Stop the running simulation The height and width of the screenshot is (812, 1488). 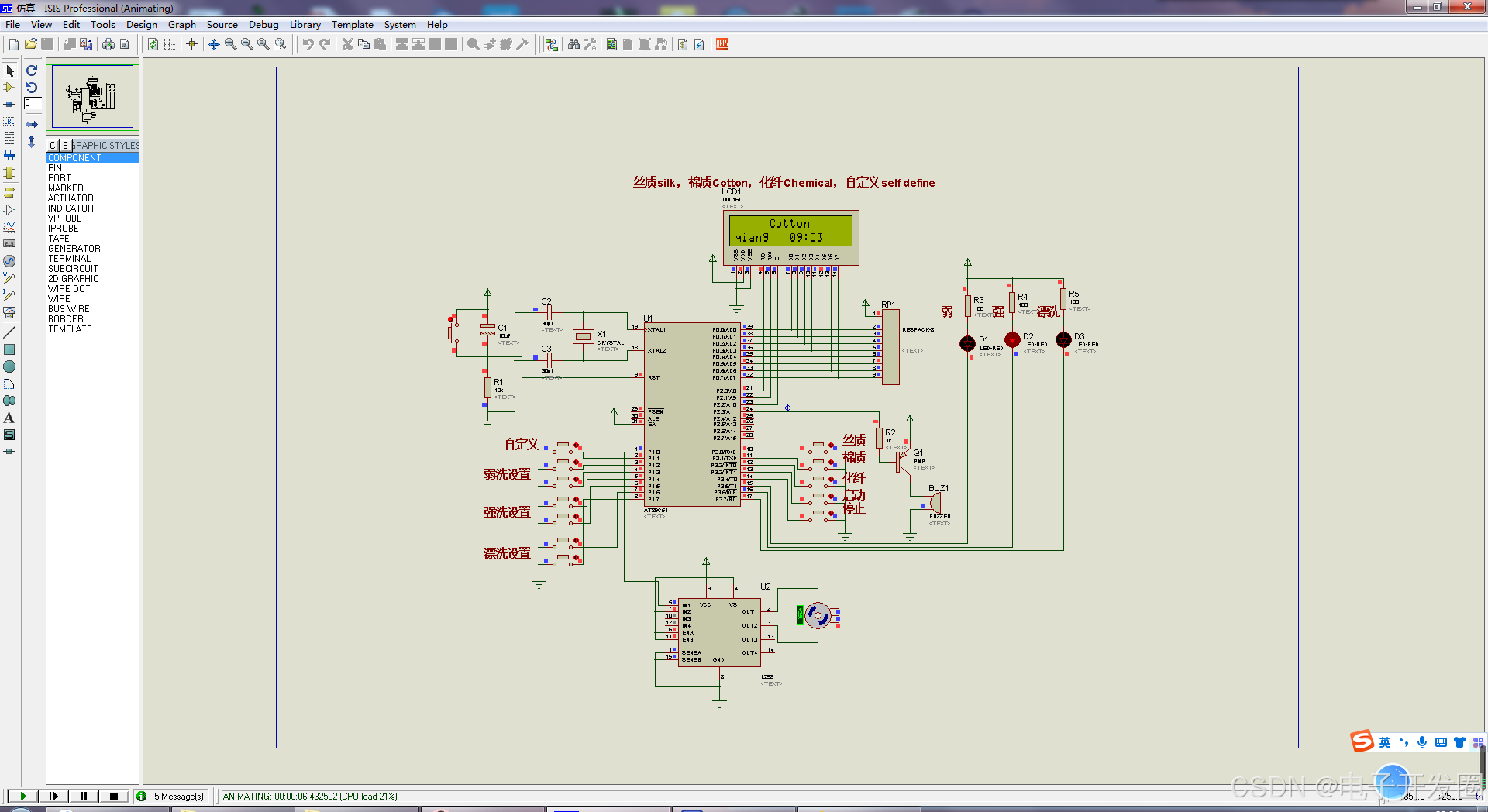coord(114,796)
